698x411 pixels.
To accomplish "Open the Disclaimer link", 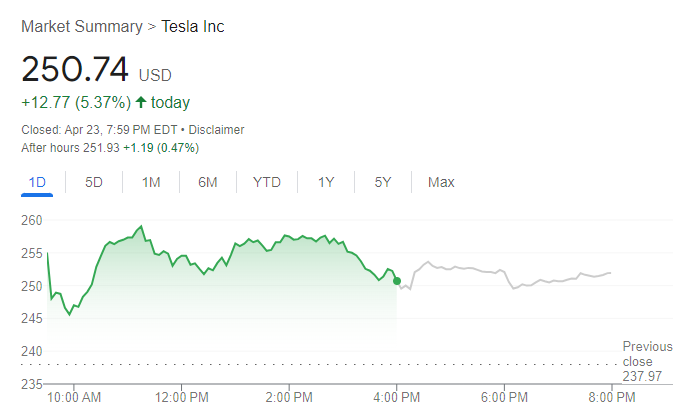I will 217,130.
